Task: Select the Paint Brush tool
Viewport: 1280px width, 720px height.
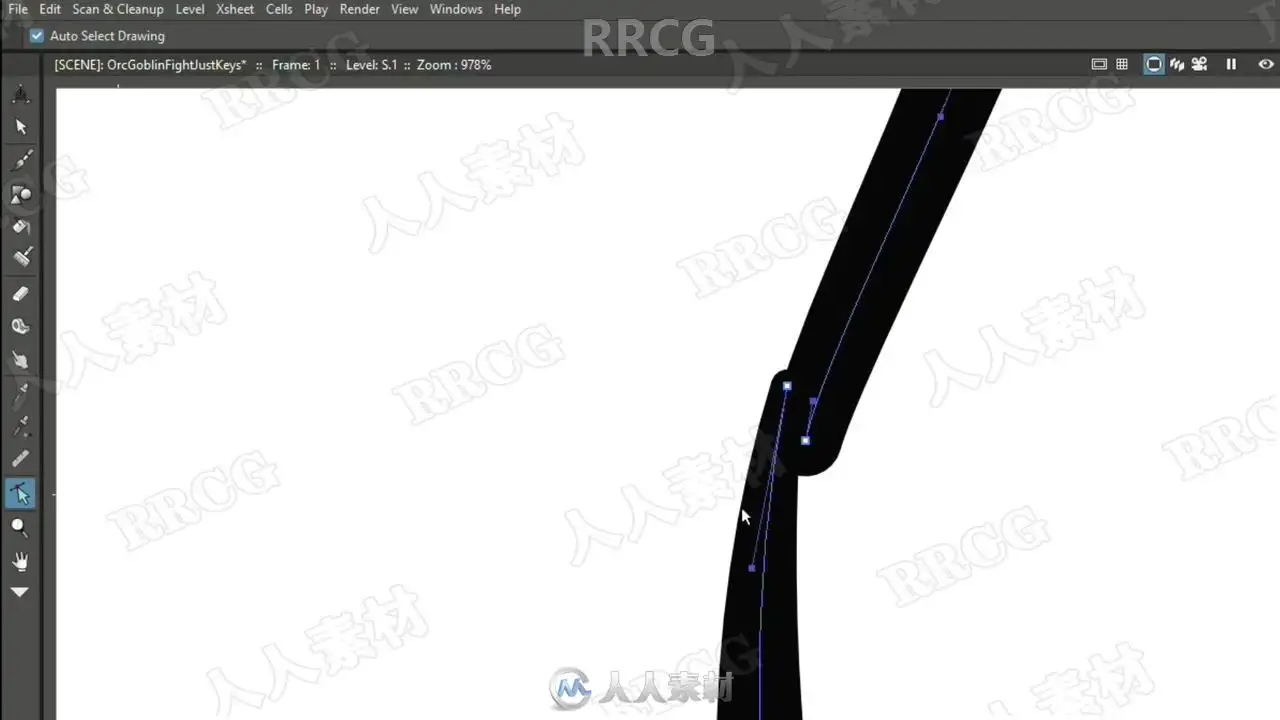Action: [x=20, y=258]
